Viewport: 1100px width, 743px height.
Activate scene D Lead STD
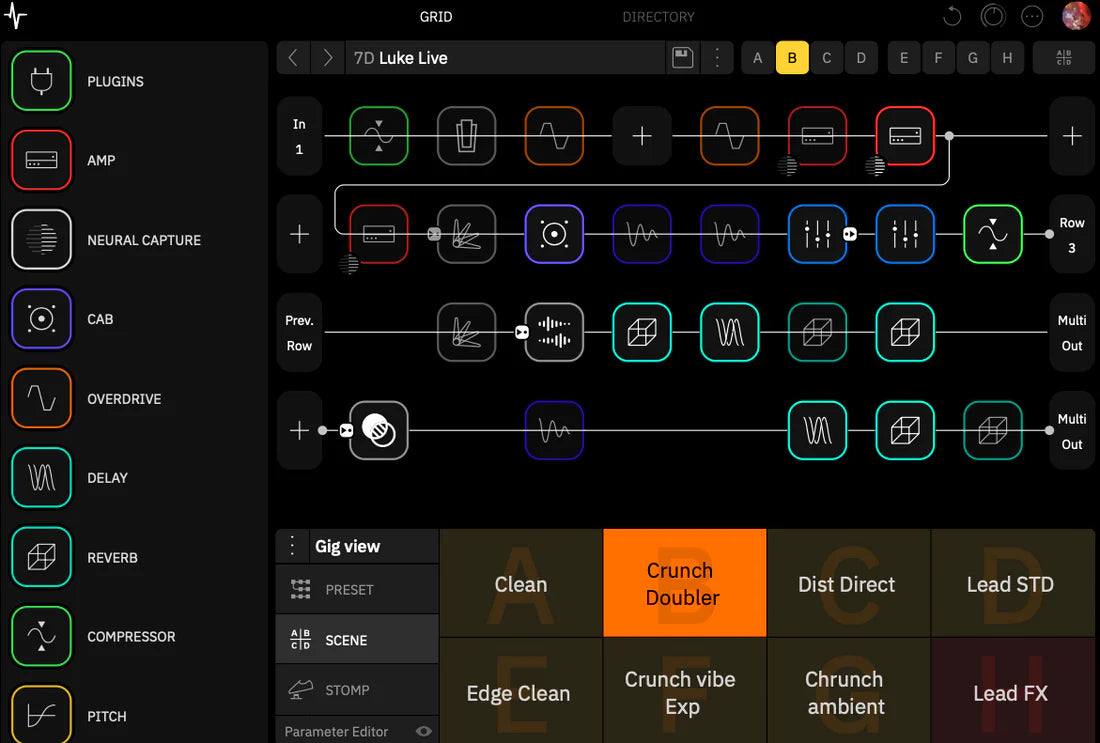click(1012, 583)
